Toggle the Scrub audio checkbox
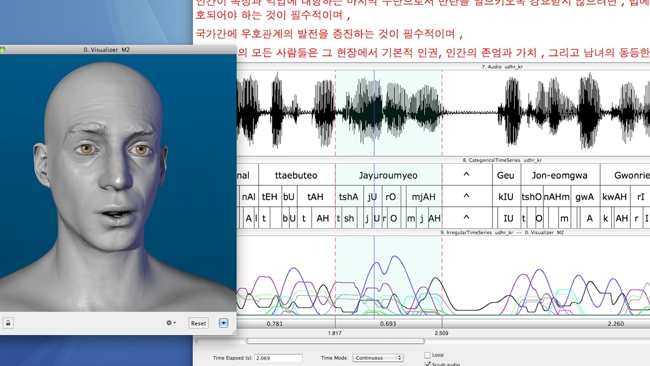Image resolution: width=650 pixels, height=366 pixels. (427, 364)
